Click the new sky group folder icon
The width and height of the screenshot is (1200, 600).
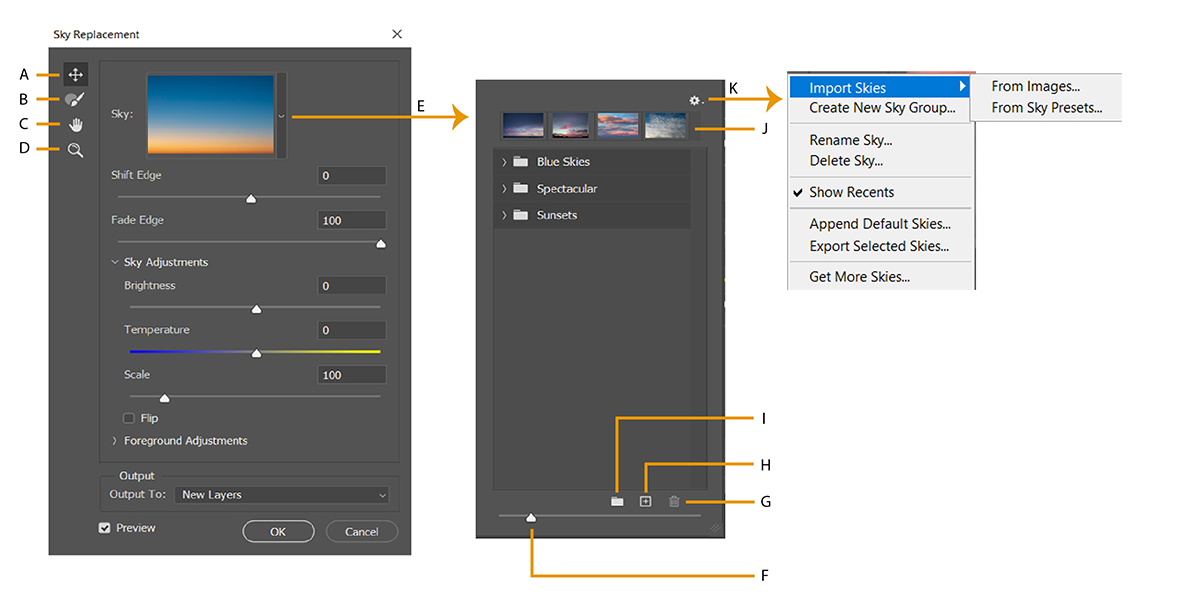617,501
